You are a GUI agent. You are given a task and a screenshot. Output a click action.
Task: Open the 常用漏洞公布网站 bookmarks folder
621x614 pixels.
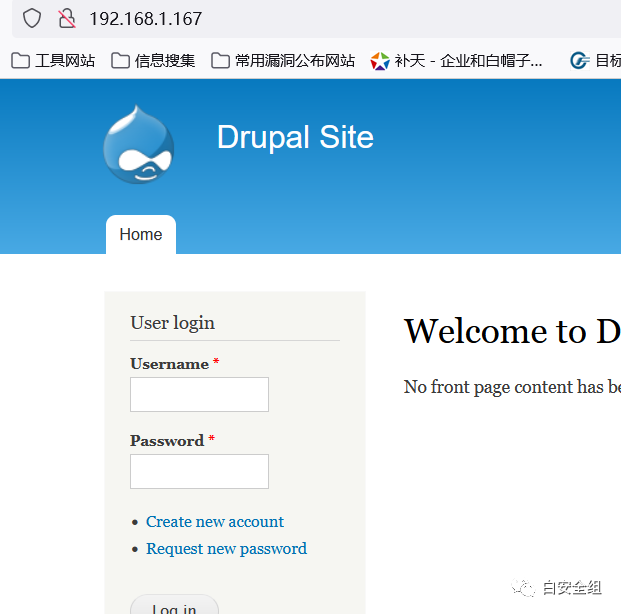click(x=283, y=61)
